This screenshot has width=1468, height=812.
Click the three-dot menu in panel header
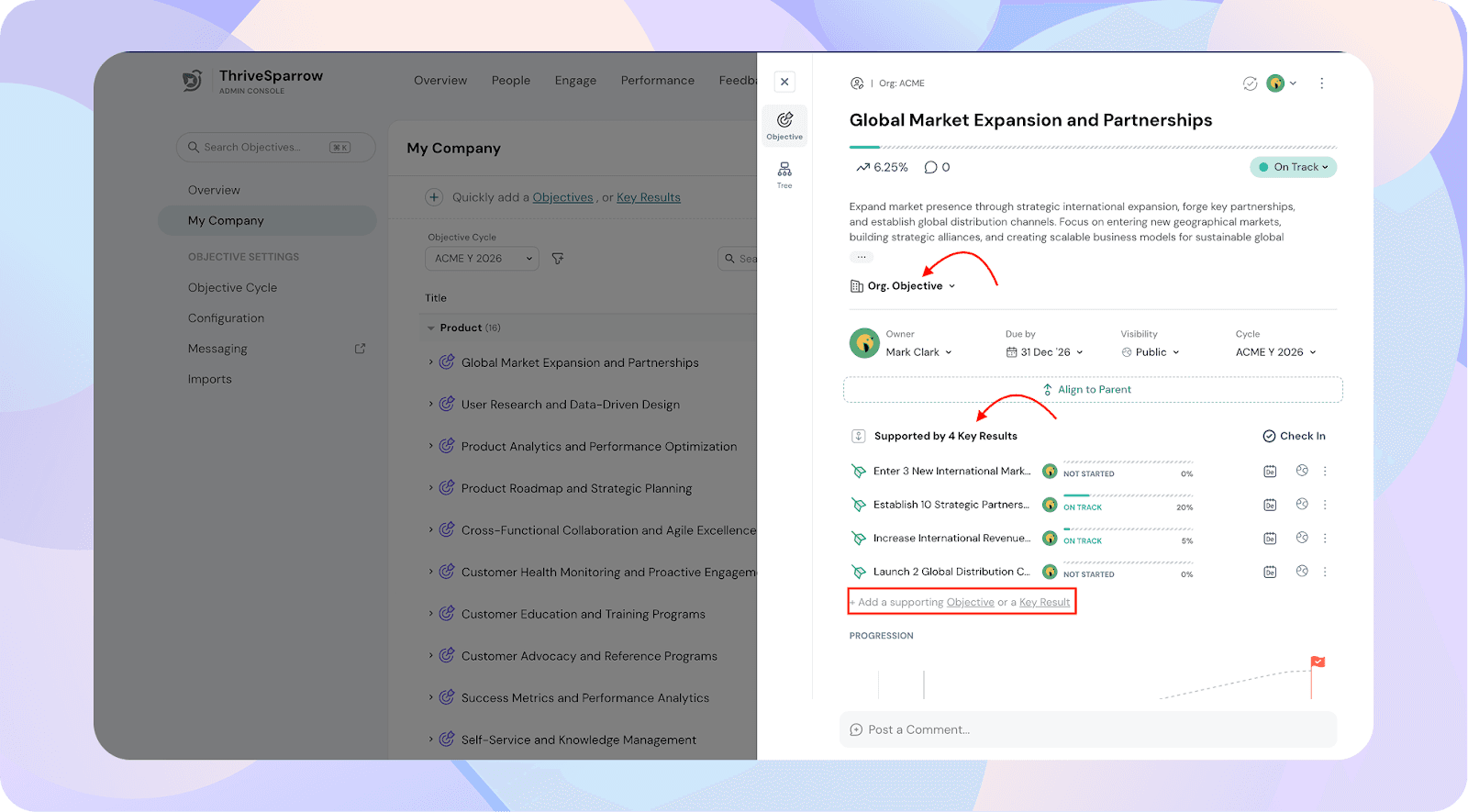[x=1321, y=83]
